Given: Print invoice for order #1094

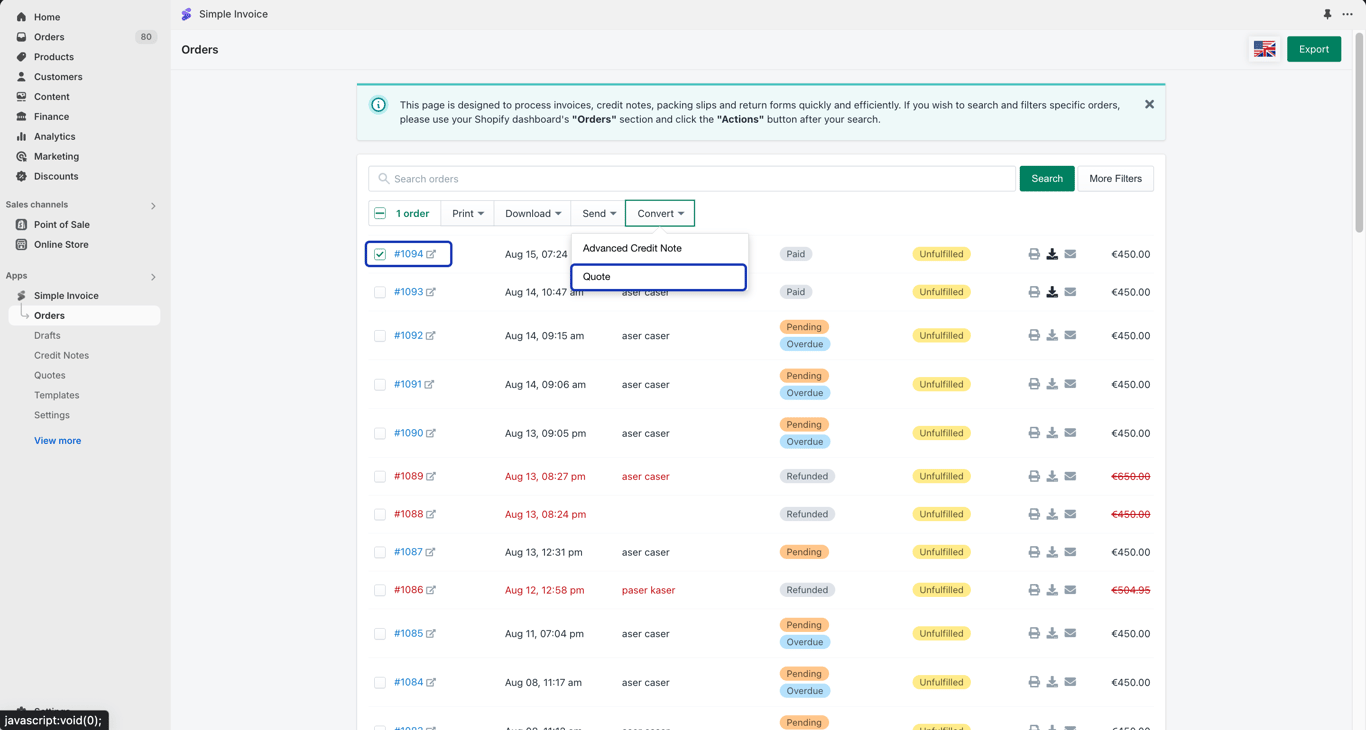Looking at the screenshot, I should (x=1034, y=254).
